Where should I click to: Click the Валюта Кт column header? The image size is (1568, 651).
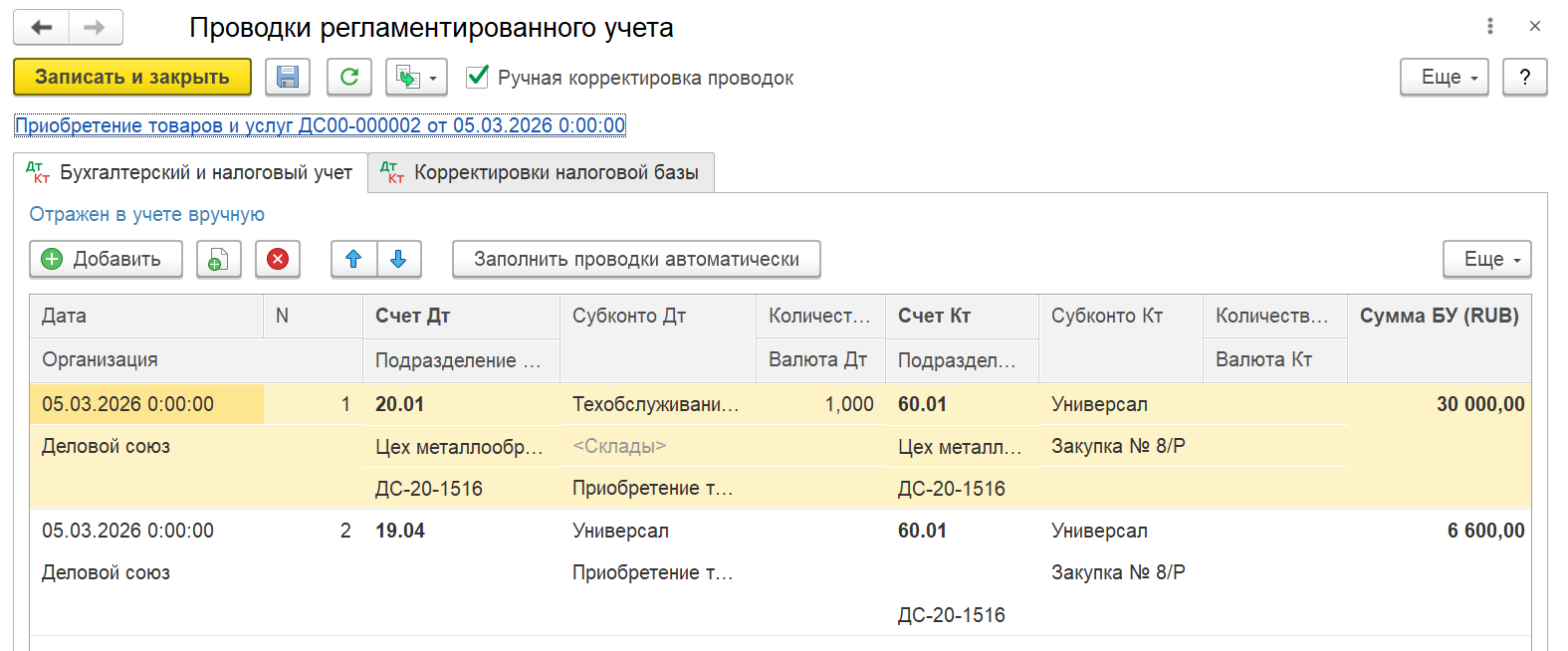[1274, 359]
